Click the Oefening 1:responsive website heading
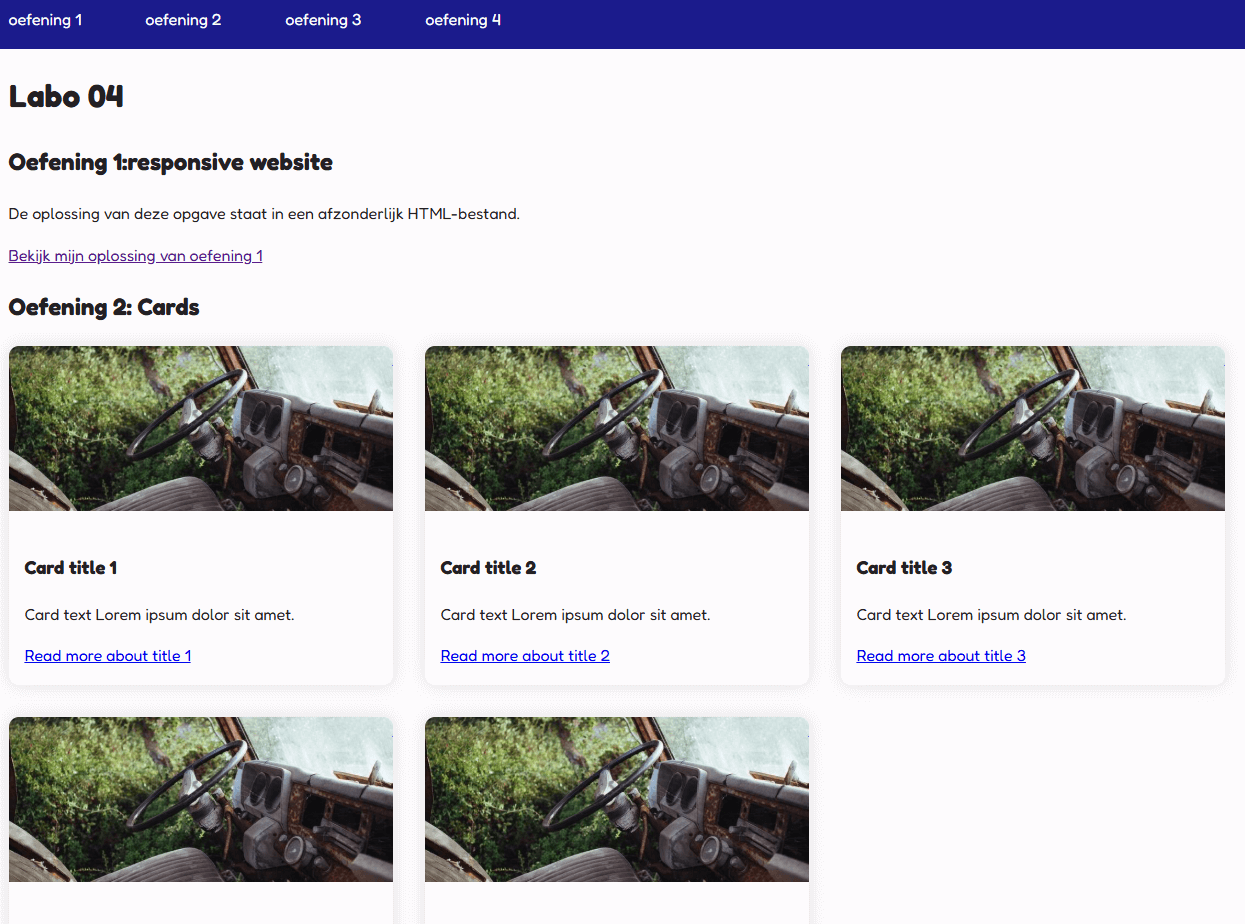Screen dimensions: 1245x924 (x=170, y=162)
